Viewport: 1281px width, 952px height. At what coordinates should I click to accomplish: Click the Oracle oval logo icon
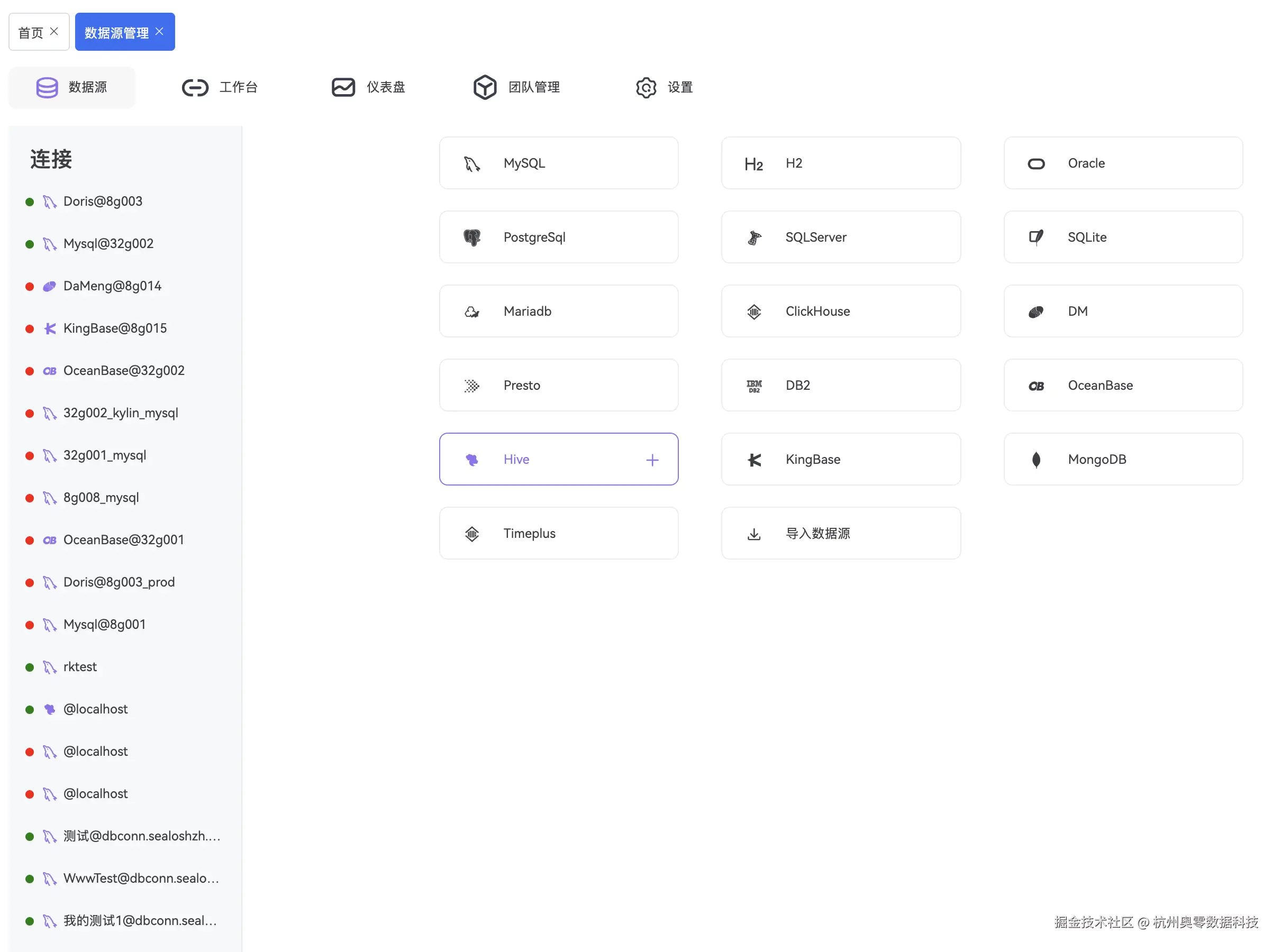[1036, 163]
